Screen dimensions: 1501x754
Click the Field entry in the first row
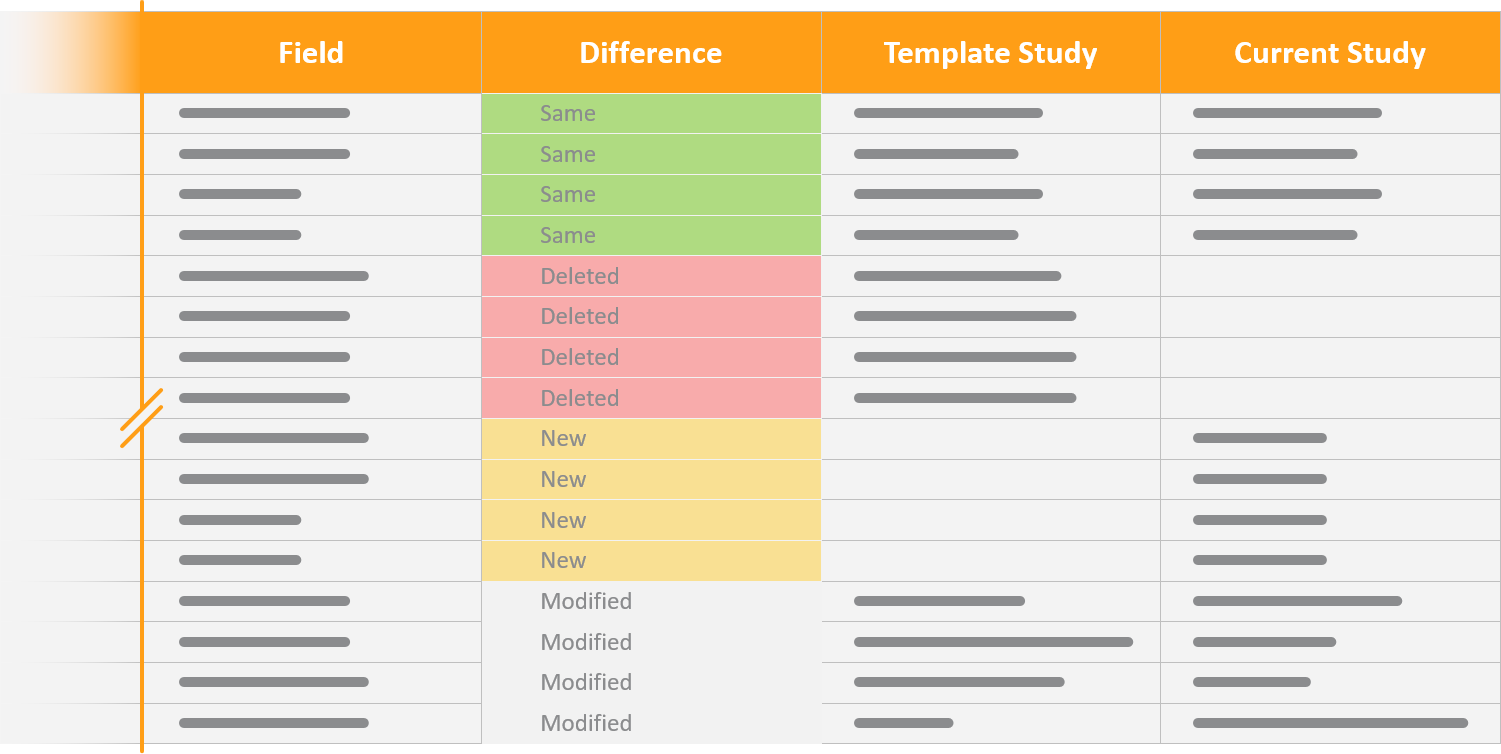click(x=264, y=114)
